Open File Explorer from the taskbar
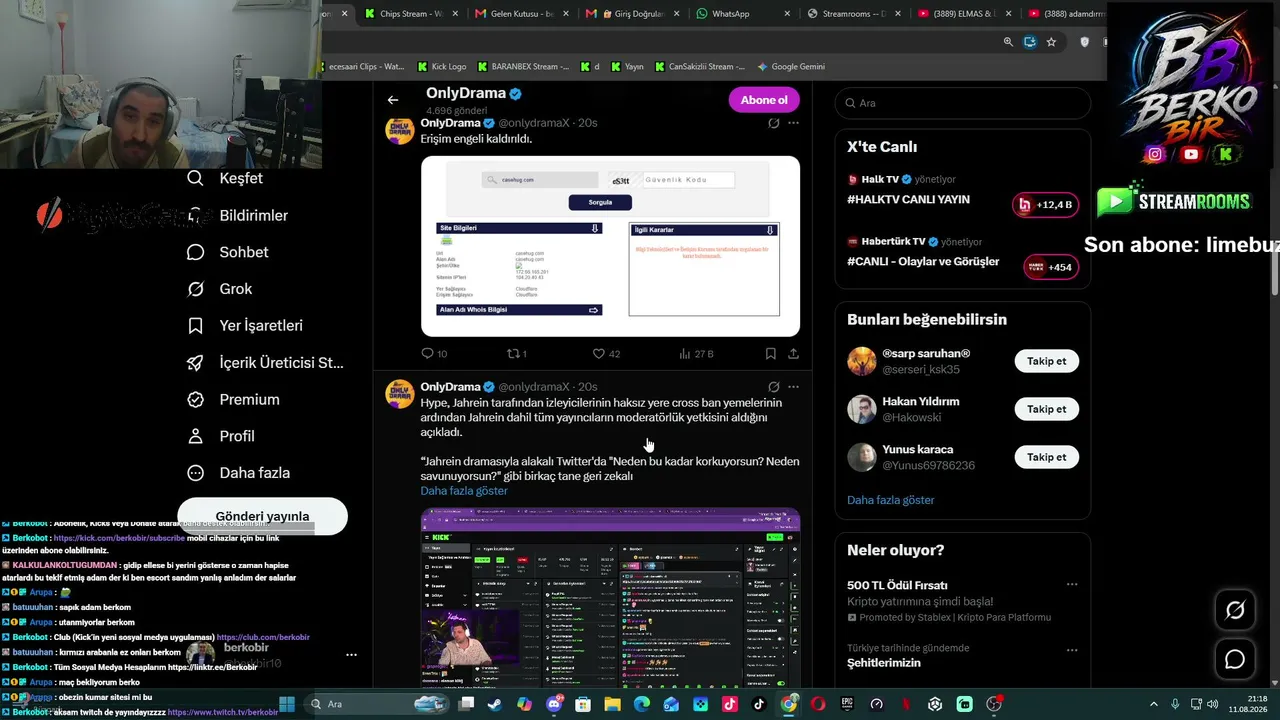 click(612, 704)
